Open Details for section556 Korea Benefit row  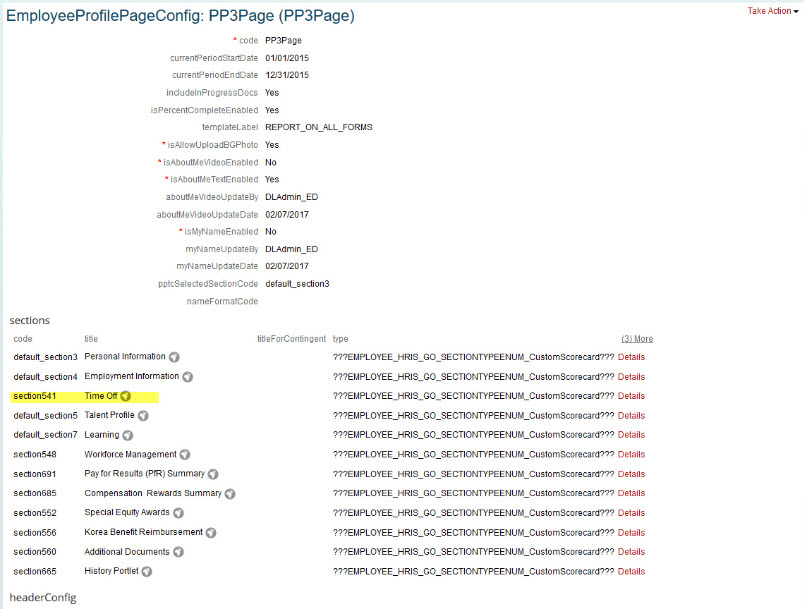tap(631, 533)
